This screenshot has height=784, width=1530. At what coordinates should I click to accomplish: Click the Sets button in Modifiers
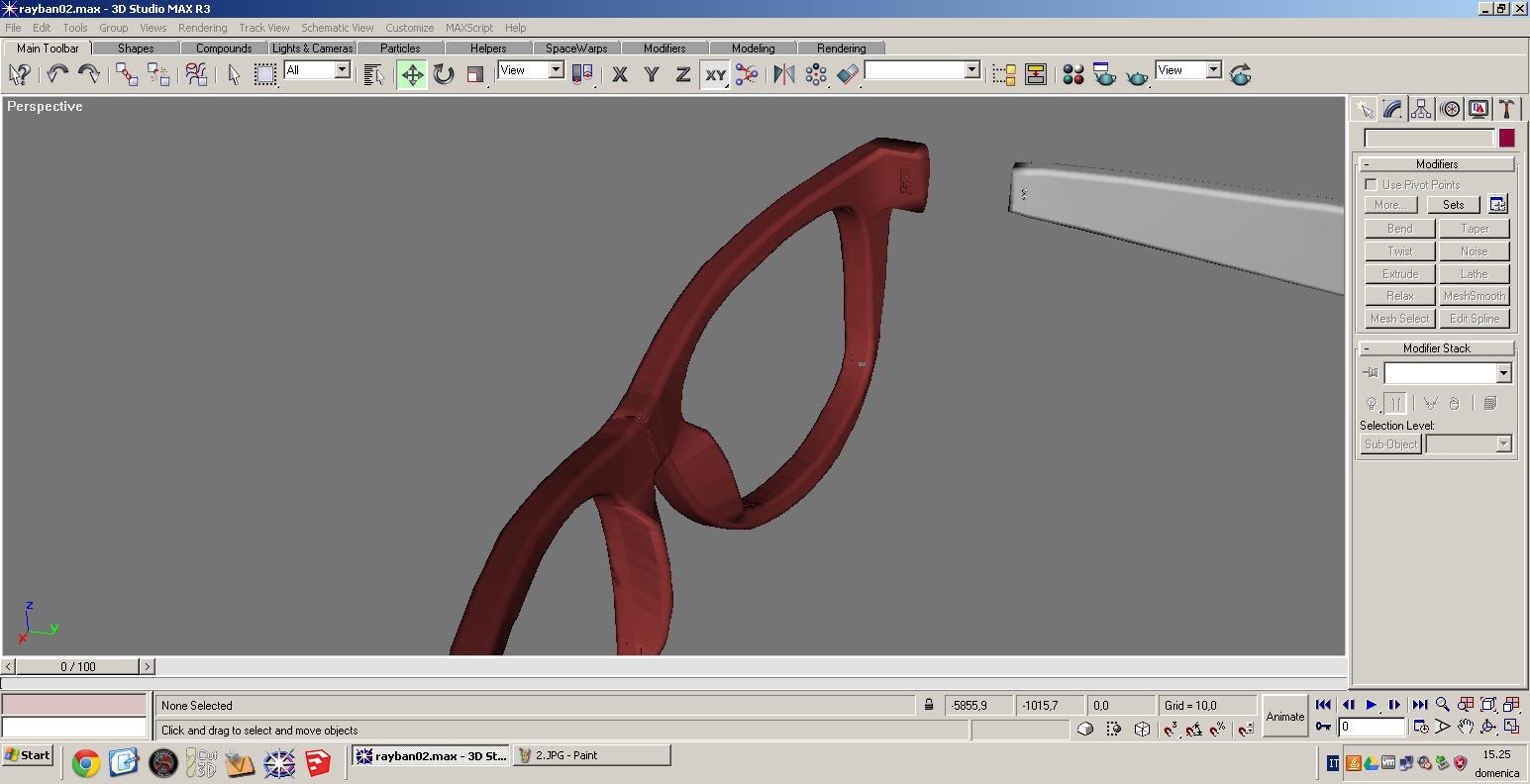pos(1453,205)
